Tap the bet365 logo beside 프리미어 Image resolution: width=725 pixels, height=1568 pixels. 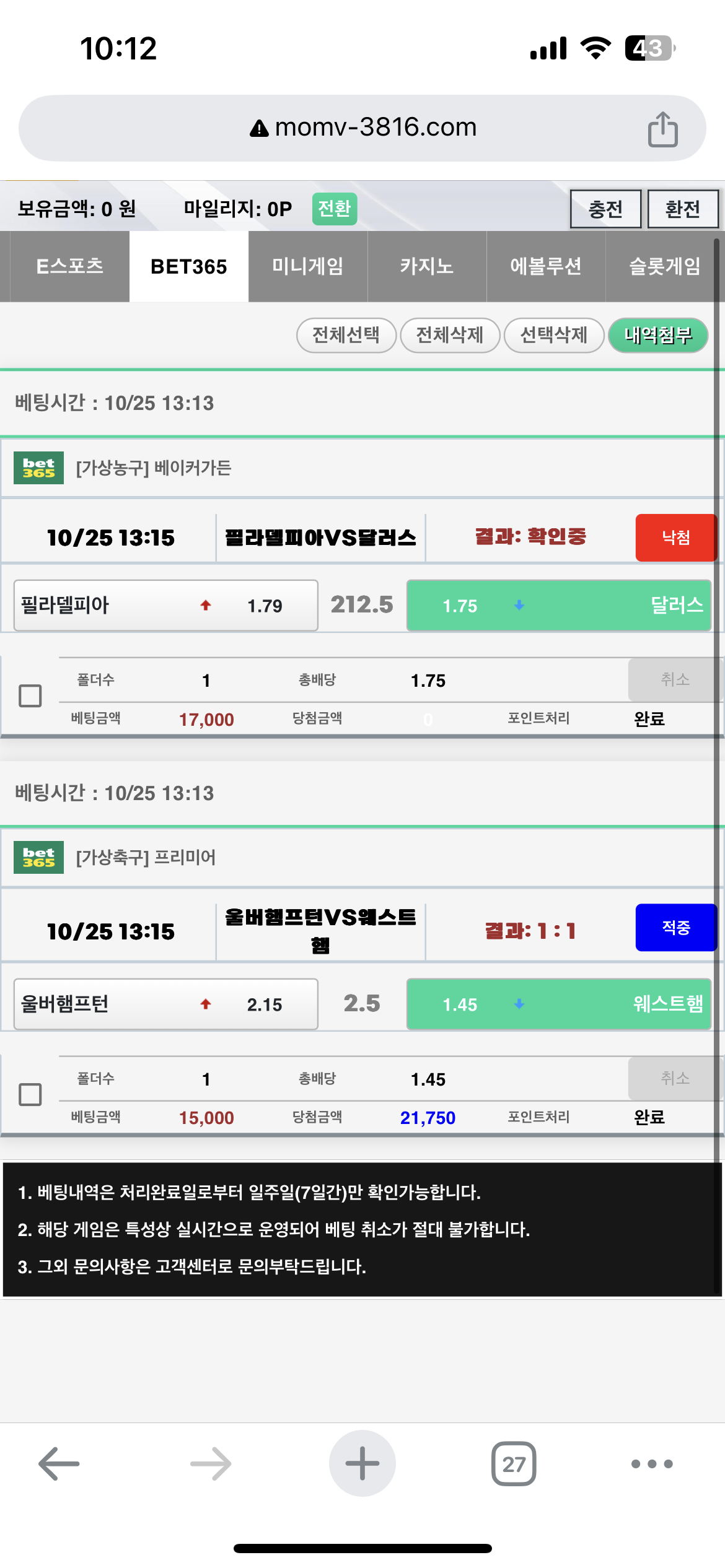[x=38, y=857]
